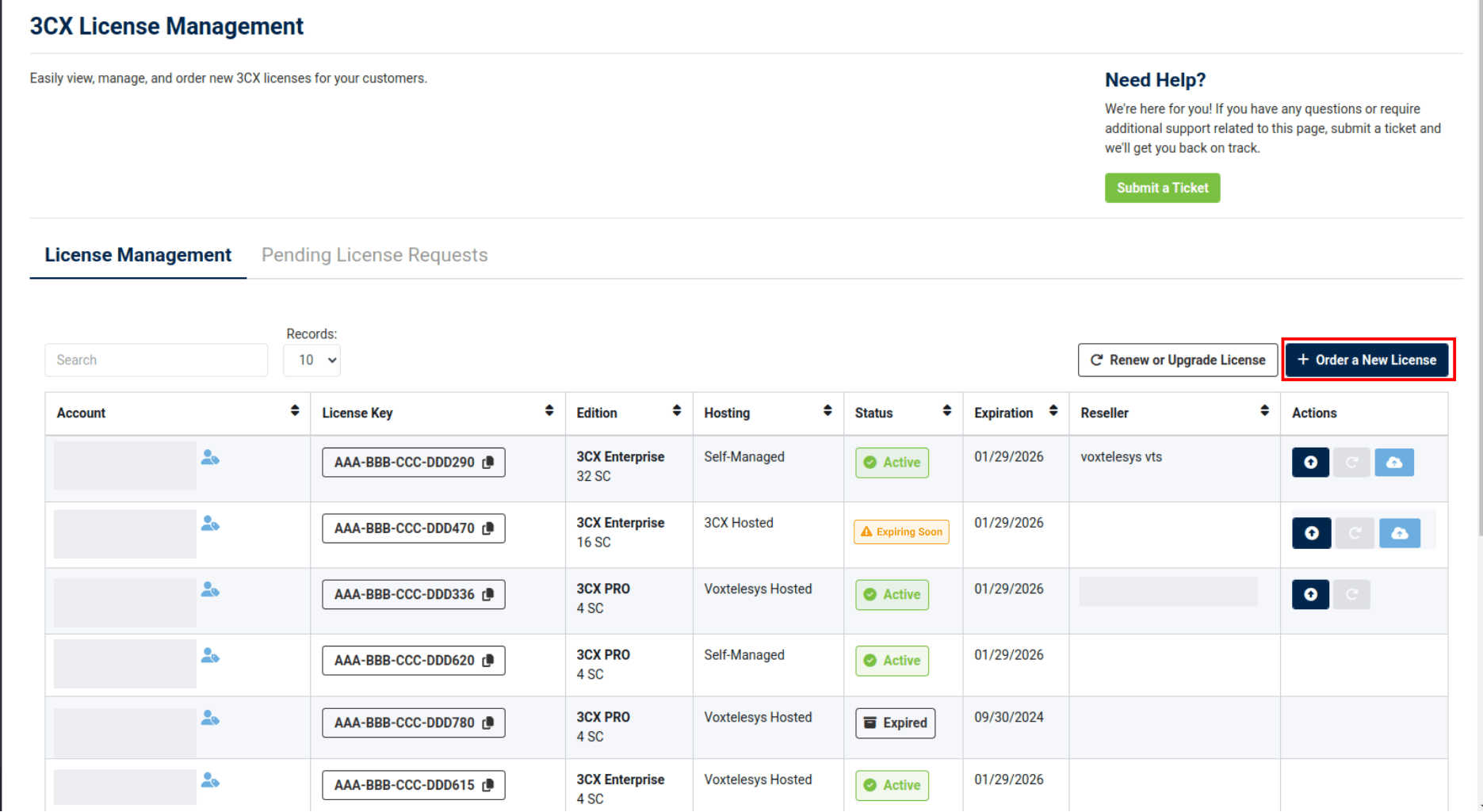Screen dimensions: 1483x812
Task: Click Active status badge for DDD290
Action: click(x=892, y=463)
